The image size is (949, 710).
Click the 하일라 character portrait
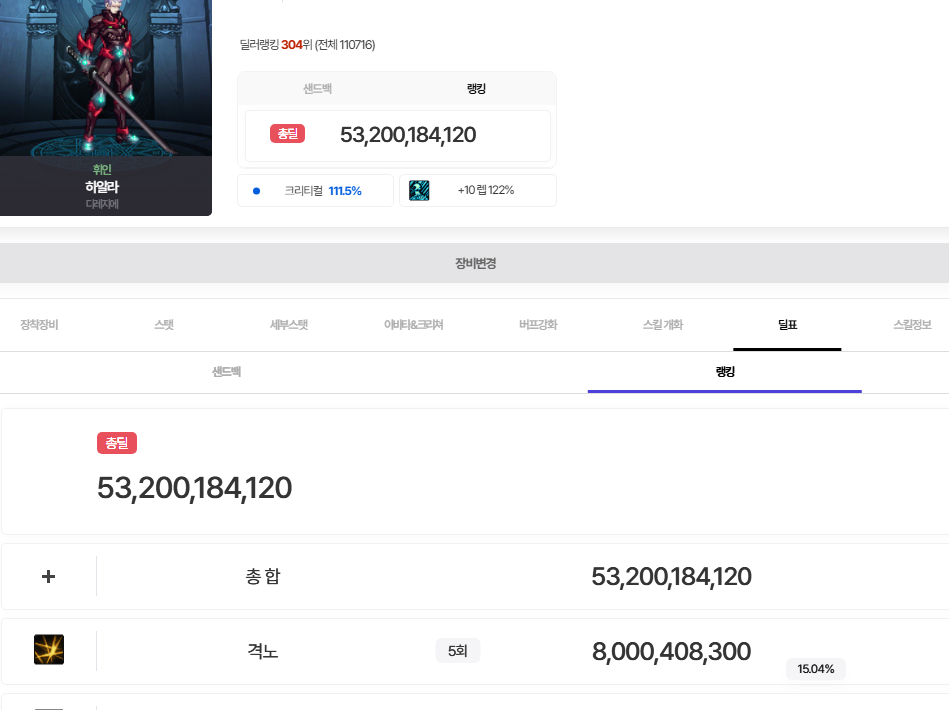pos(106,80)
